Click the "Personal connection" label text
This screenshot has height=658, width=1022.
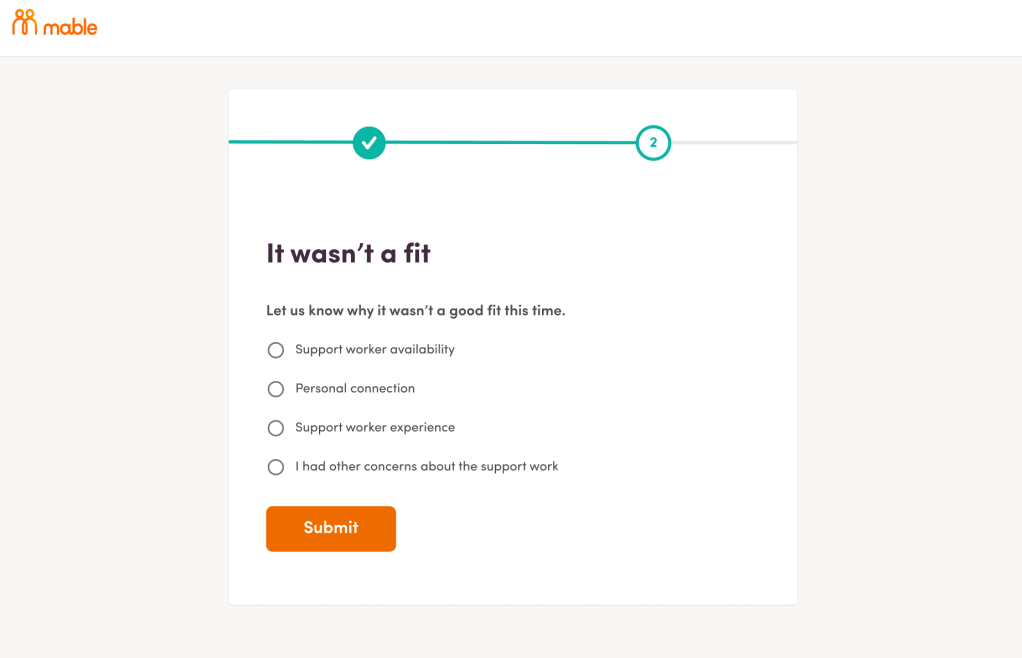click(355, 389)
